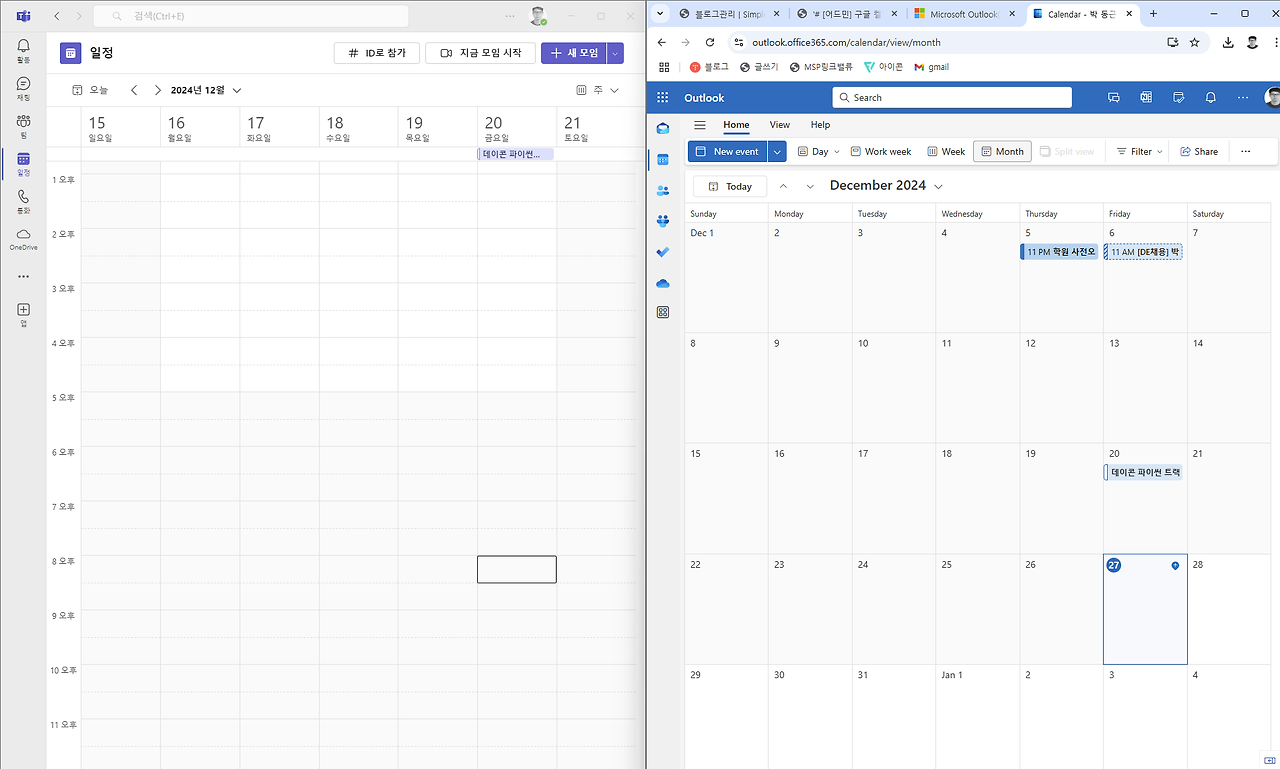Open Activity (활동) in the Teams sidebar
The width and height of the screenshot is (1280, 769).
pyautogui.click(x=23, y=50)
